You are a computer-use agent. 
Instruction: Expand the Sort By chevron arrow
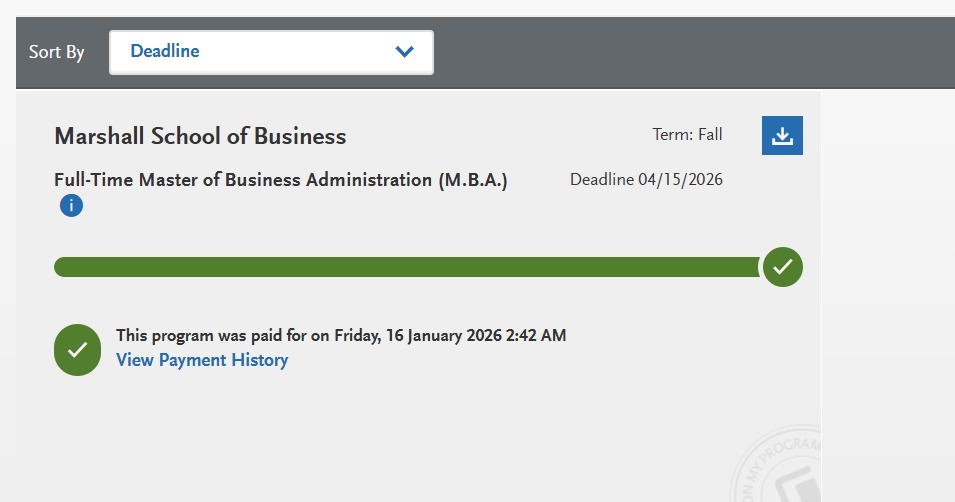click(404, 52)
